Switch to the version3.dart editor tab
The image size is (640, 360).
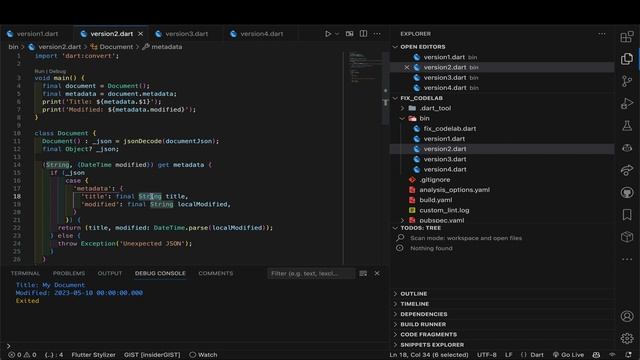[186, 34]
